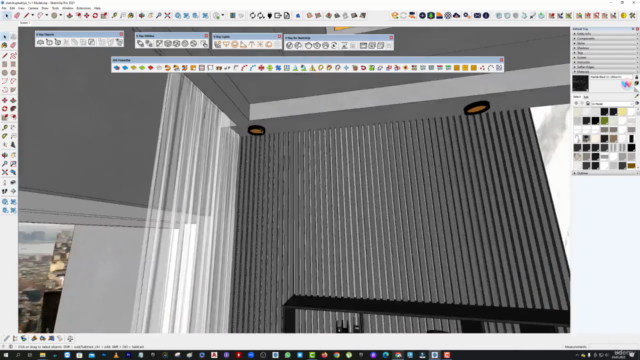Add a V-Ray Spot Light
Image resolution: width=640 pixels, height=360 pixels.
[243, 44]
